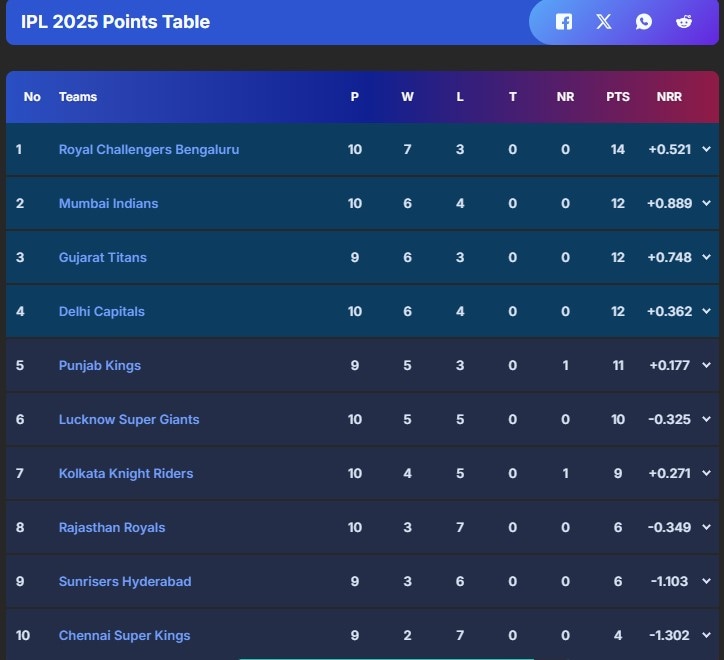Open the Rajasthan Royals team link
Viewport: 724px width, 660px height.
[x=112, y=527]
